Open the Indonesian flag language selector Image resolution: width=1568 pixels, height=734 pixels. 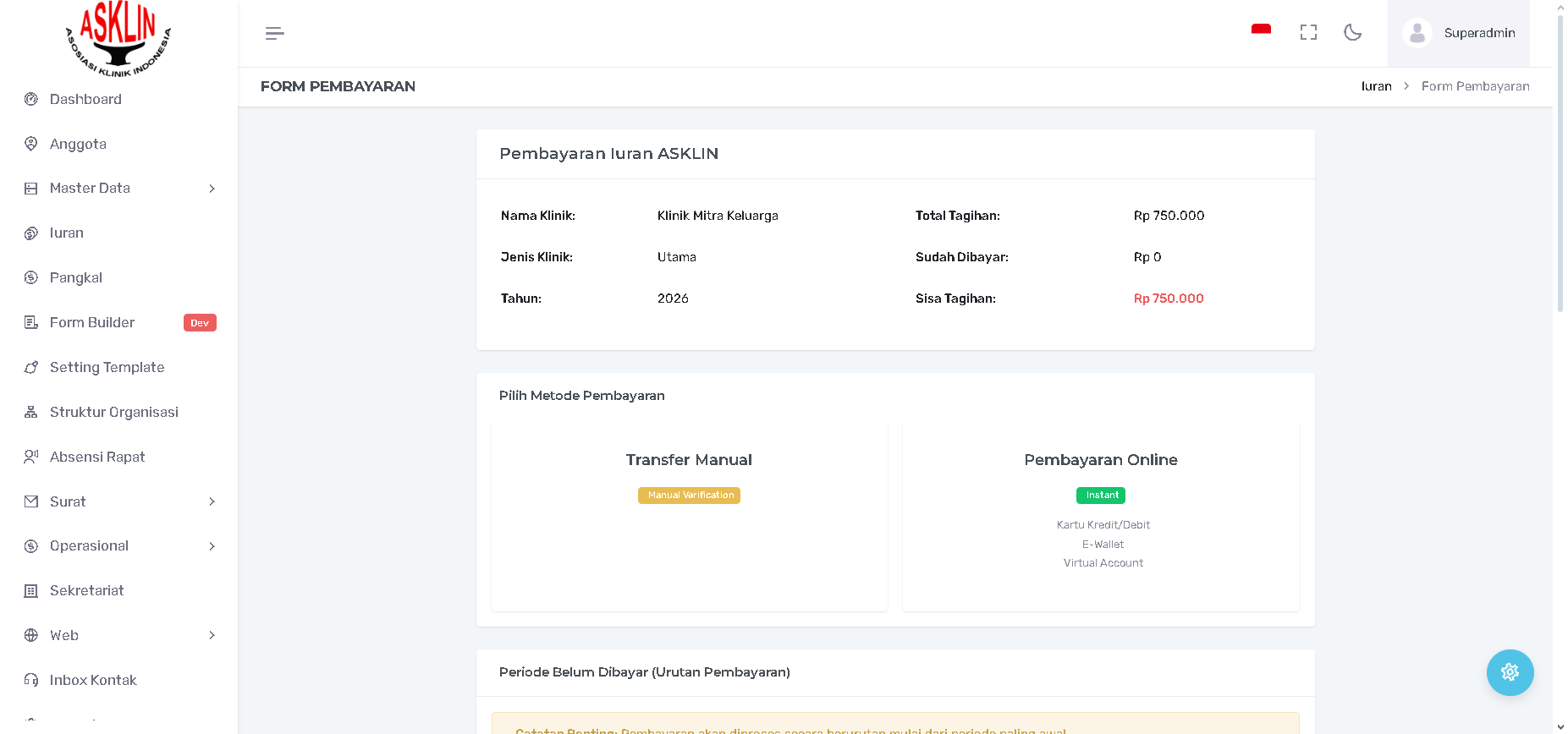[x=1261, y=32]
